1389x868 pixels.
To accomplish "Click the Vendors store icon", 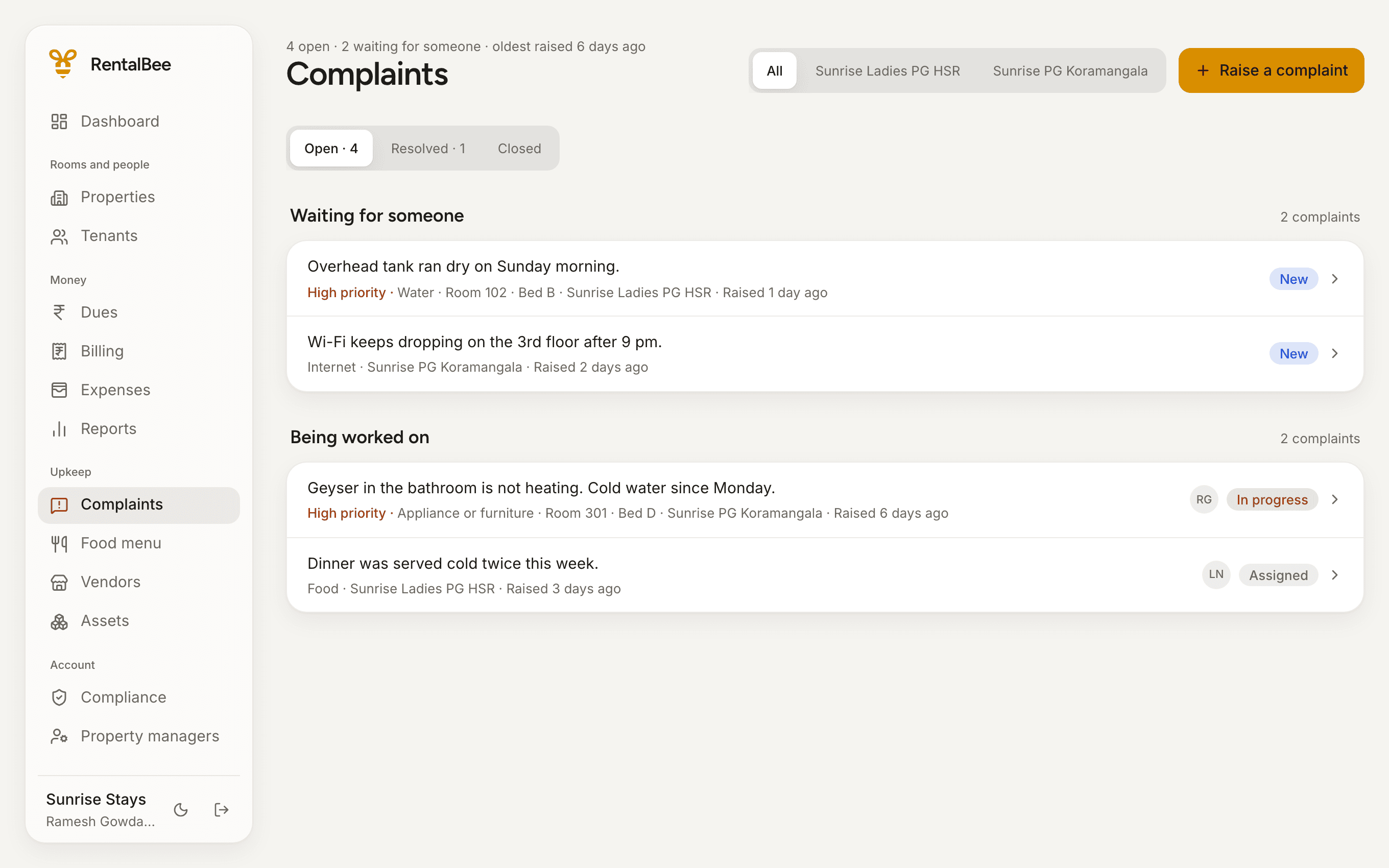I will 59,583.
